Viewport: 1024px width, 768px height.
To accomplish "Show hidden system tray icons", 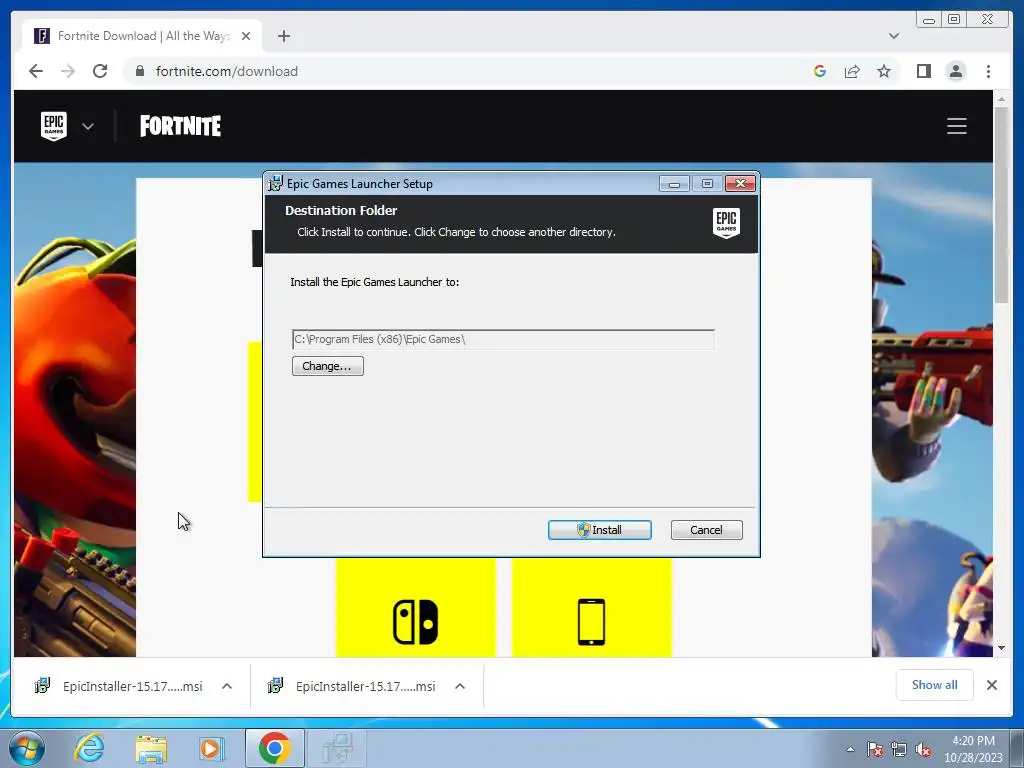I will tap(850, 749).
